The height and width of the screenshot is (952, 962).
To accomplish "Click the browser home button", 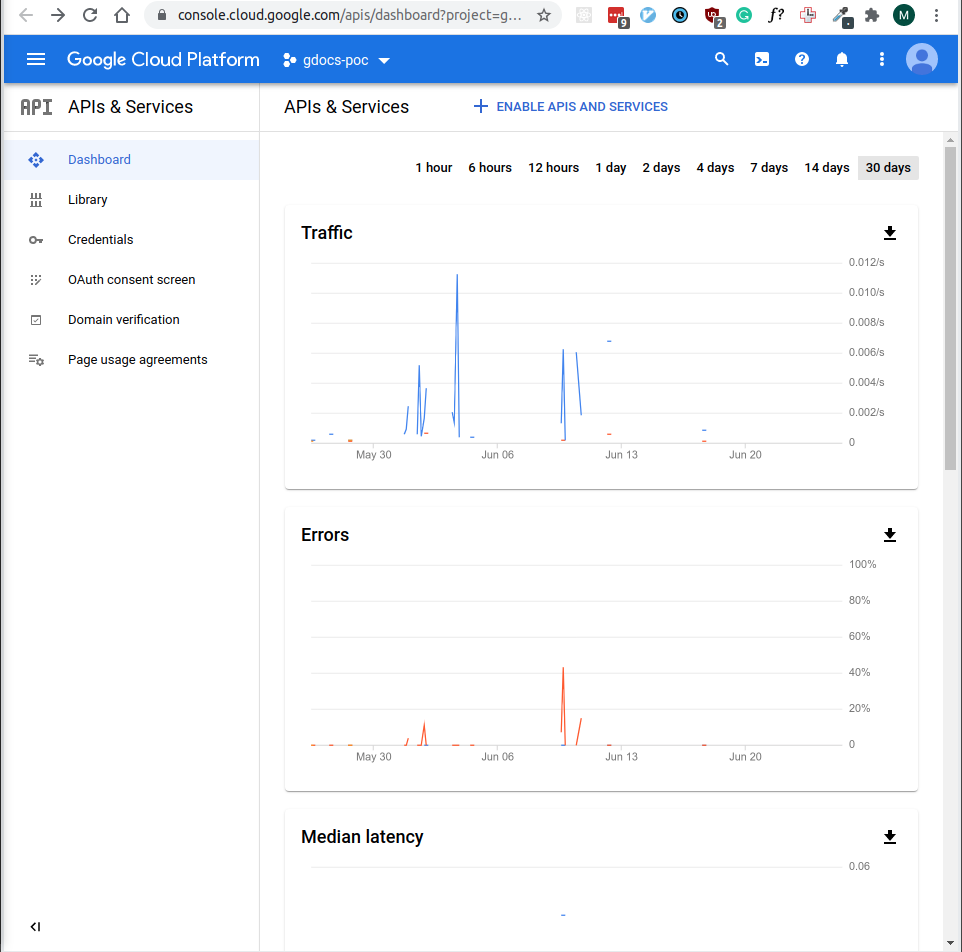I will [x=122, y=15].
